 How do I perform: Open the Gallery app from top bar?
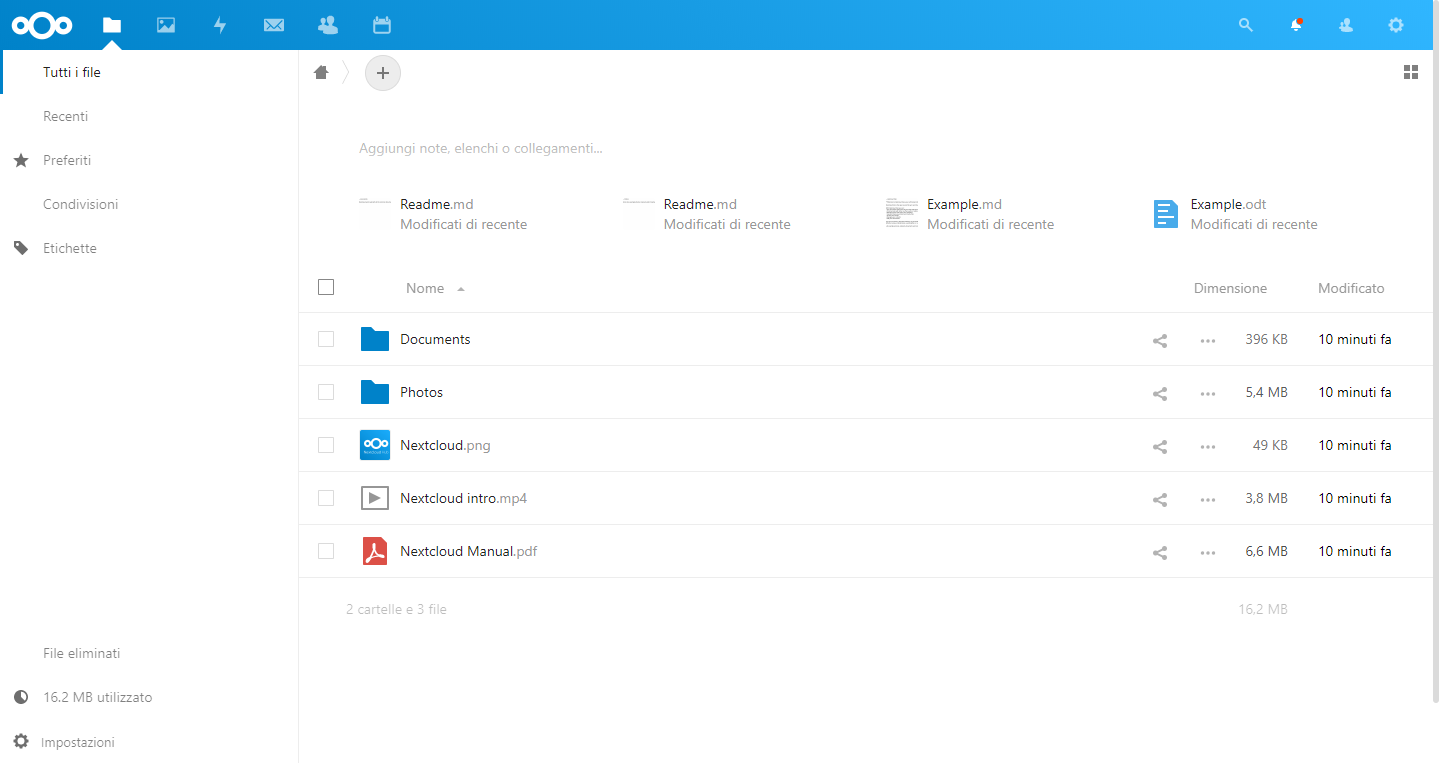165,25
